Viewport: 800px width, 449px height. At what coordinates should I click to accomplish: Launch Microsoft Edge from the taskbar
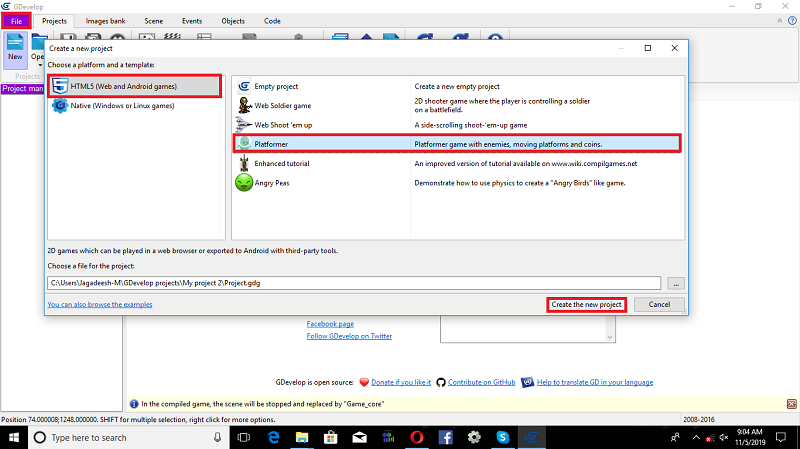pyautogui.click(x=273, y=438)
